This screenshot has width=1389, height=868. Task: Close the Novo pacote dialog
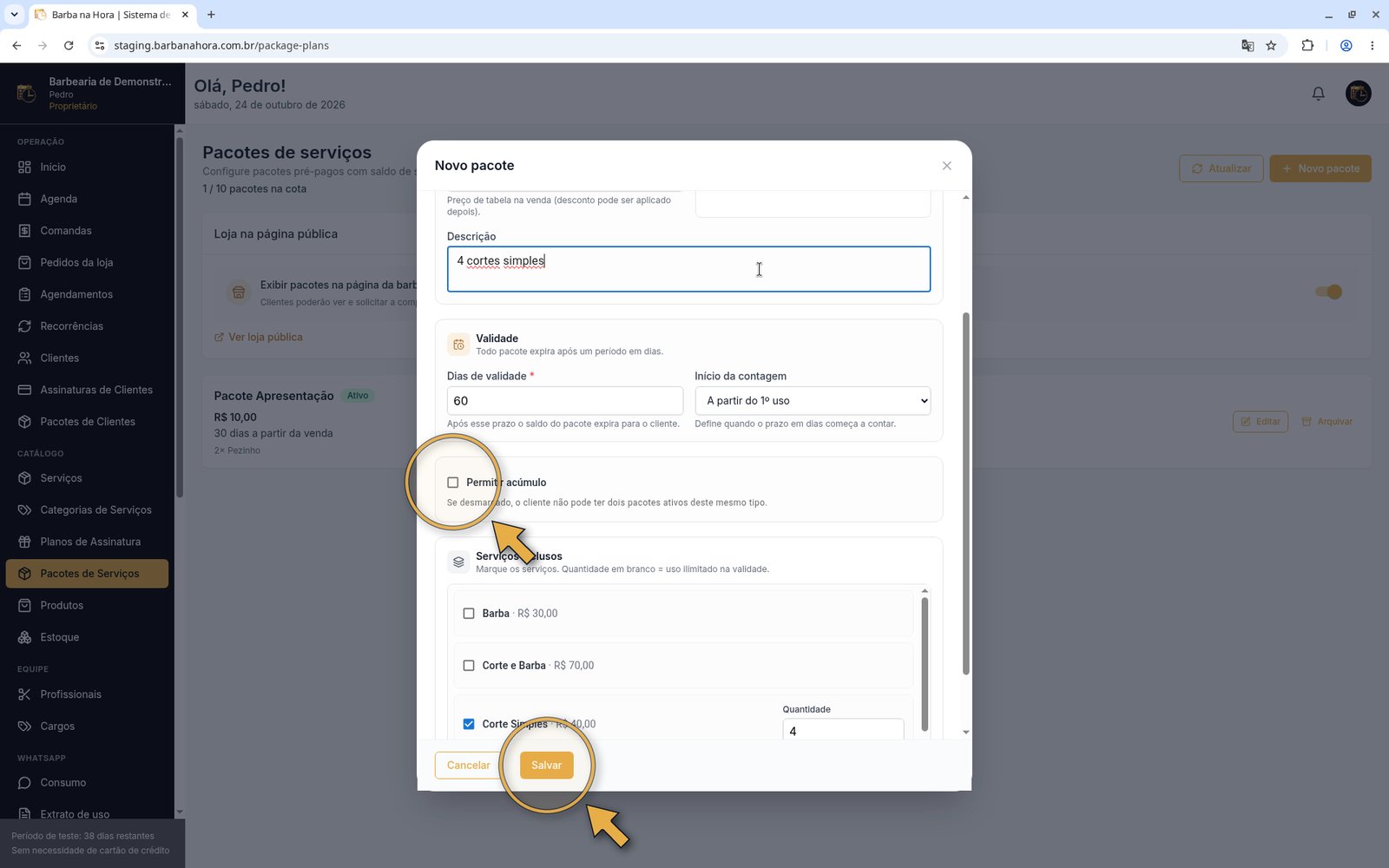(x=946, y=166)
